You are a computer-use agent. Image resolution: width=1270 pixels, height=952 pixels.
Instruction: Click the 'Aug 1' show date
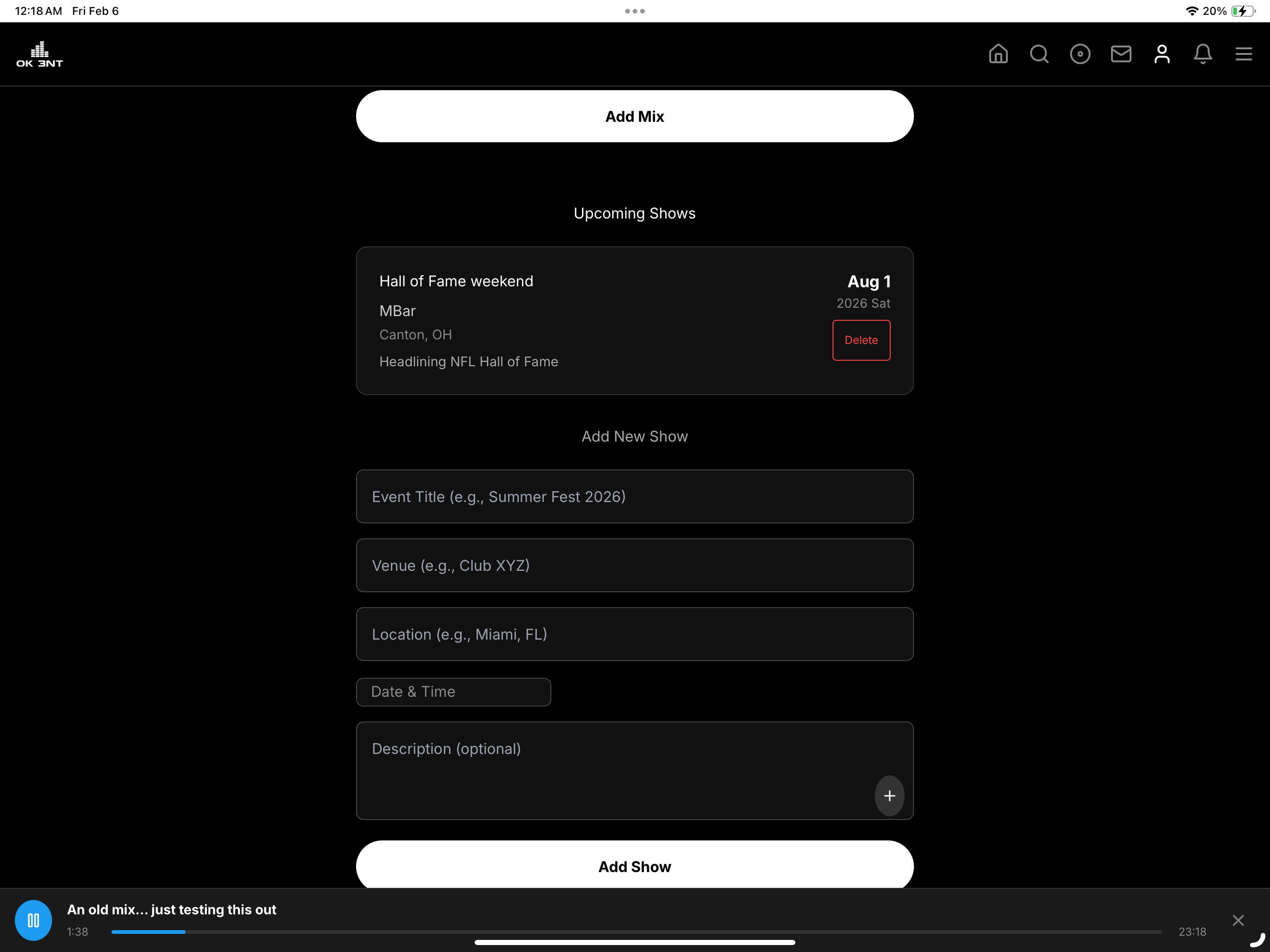click(x=869, y=281)
